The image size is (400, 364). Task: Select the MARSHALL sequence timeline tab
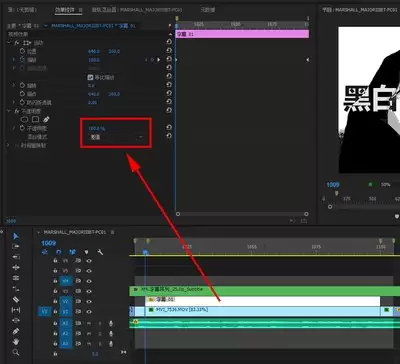[x=75, y=232]
